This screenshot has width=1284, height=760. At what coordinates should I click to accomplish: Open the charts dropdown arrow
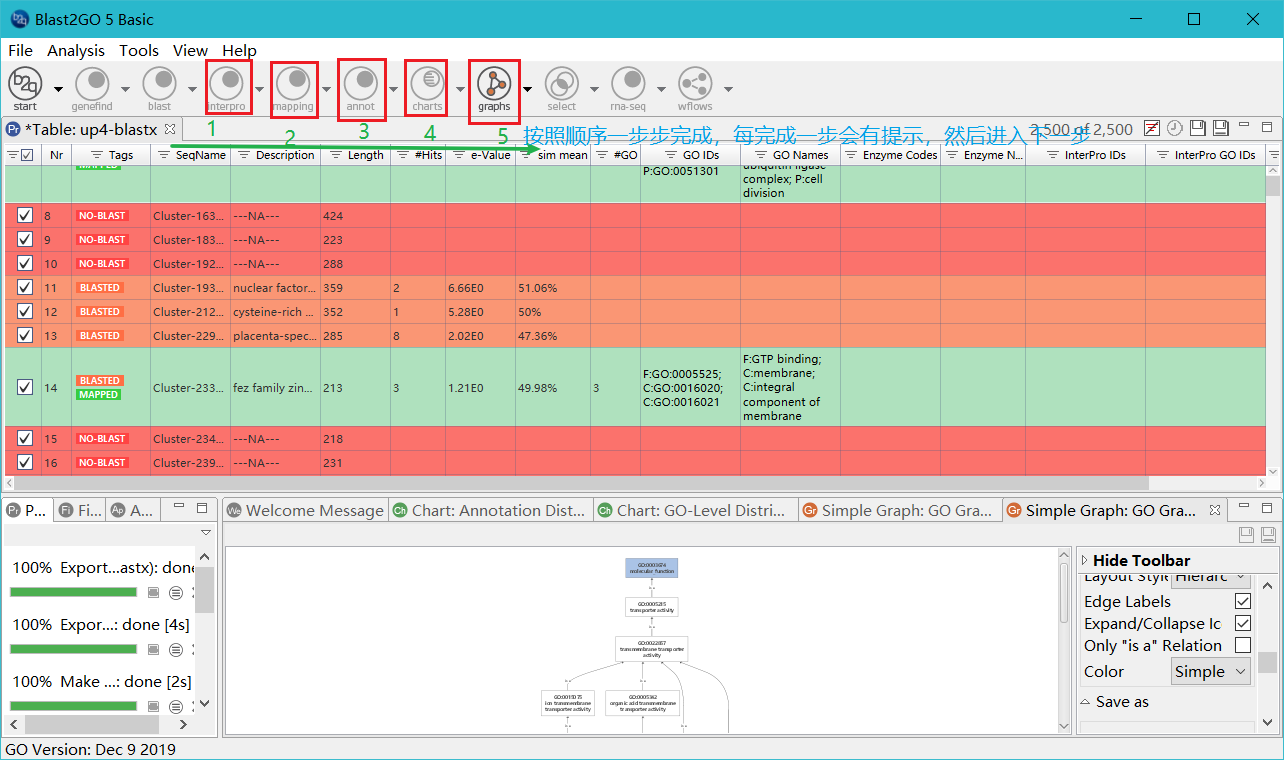tap(460, 89)
